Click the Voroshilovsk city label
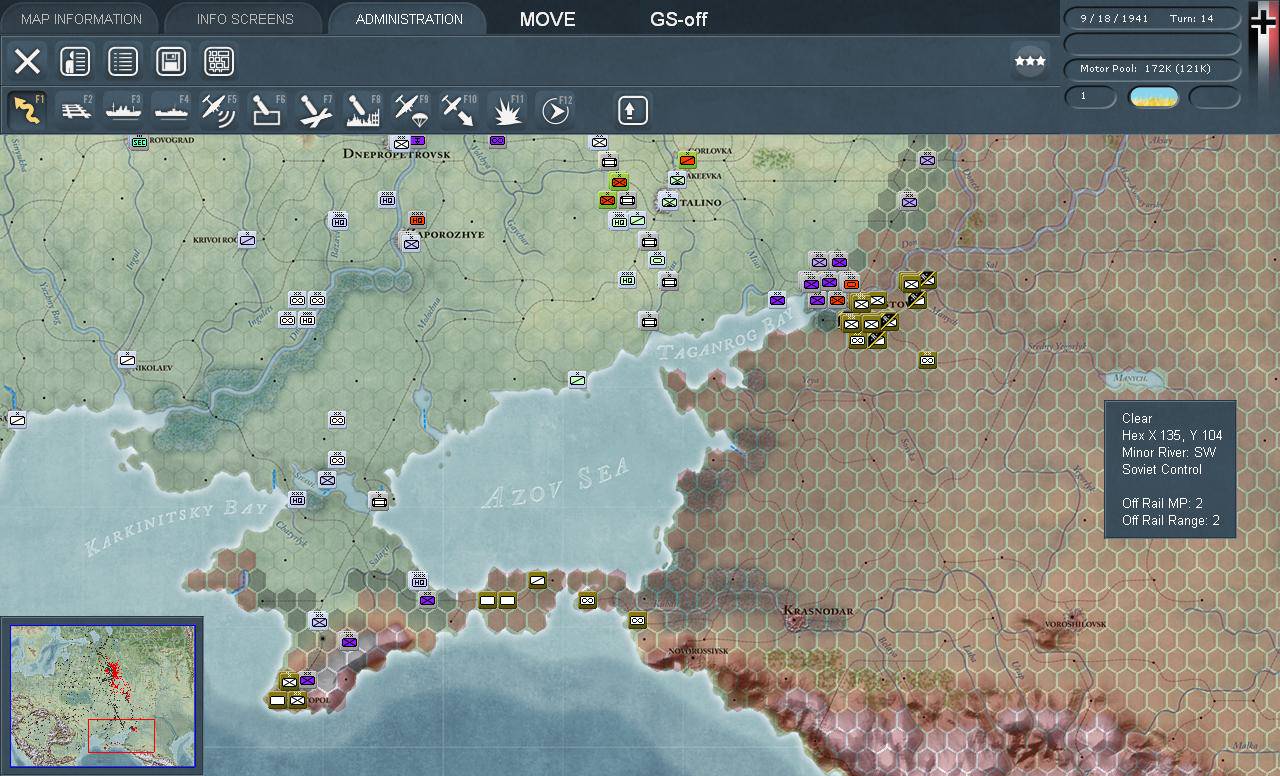 pyautogui.click(x=1075, y=624)
